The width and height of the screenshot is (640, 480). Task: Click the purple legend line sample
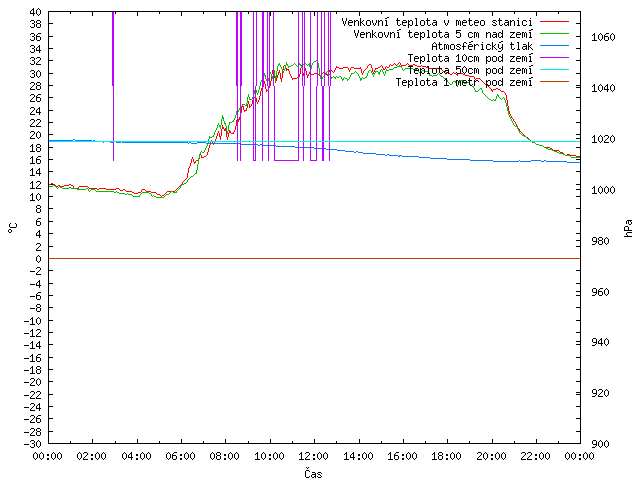[x=554, y=58]
